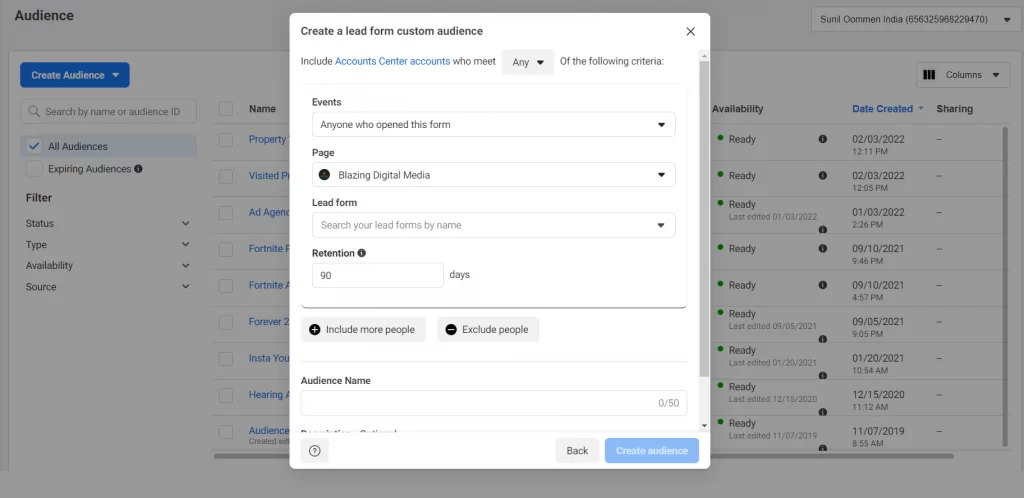Check the Forever row checkbox
The image size is (1024, 498).
[x=226, y=322]
